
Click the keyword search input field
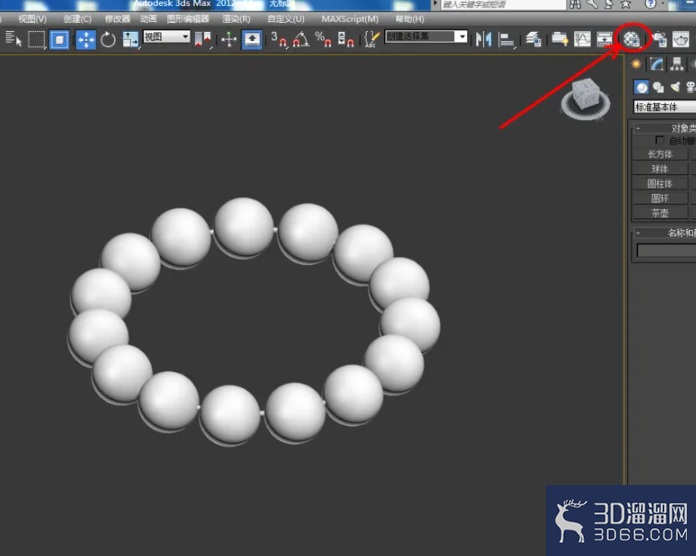(503, 5)
